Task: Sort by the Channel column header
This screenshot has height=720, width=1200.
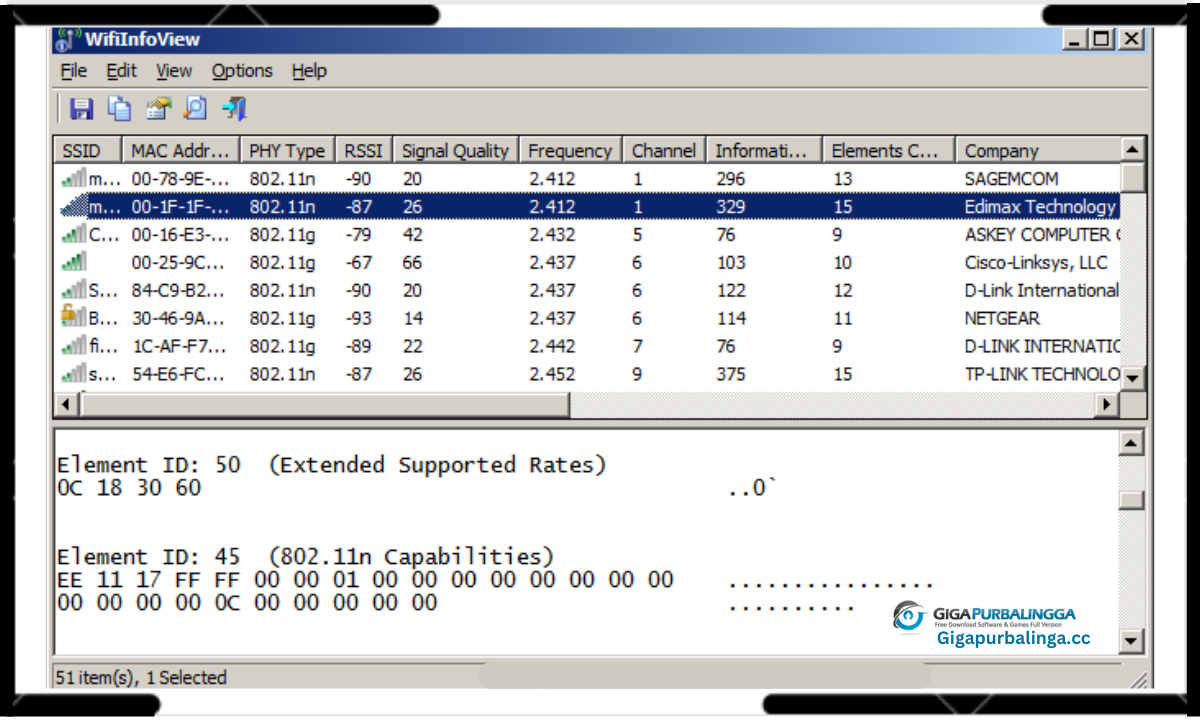Action: (664, 151)
